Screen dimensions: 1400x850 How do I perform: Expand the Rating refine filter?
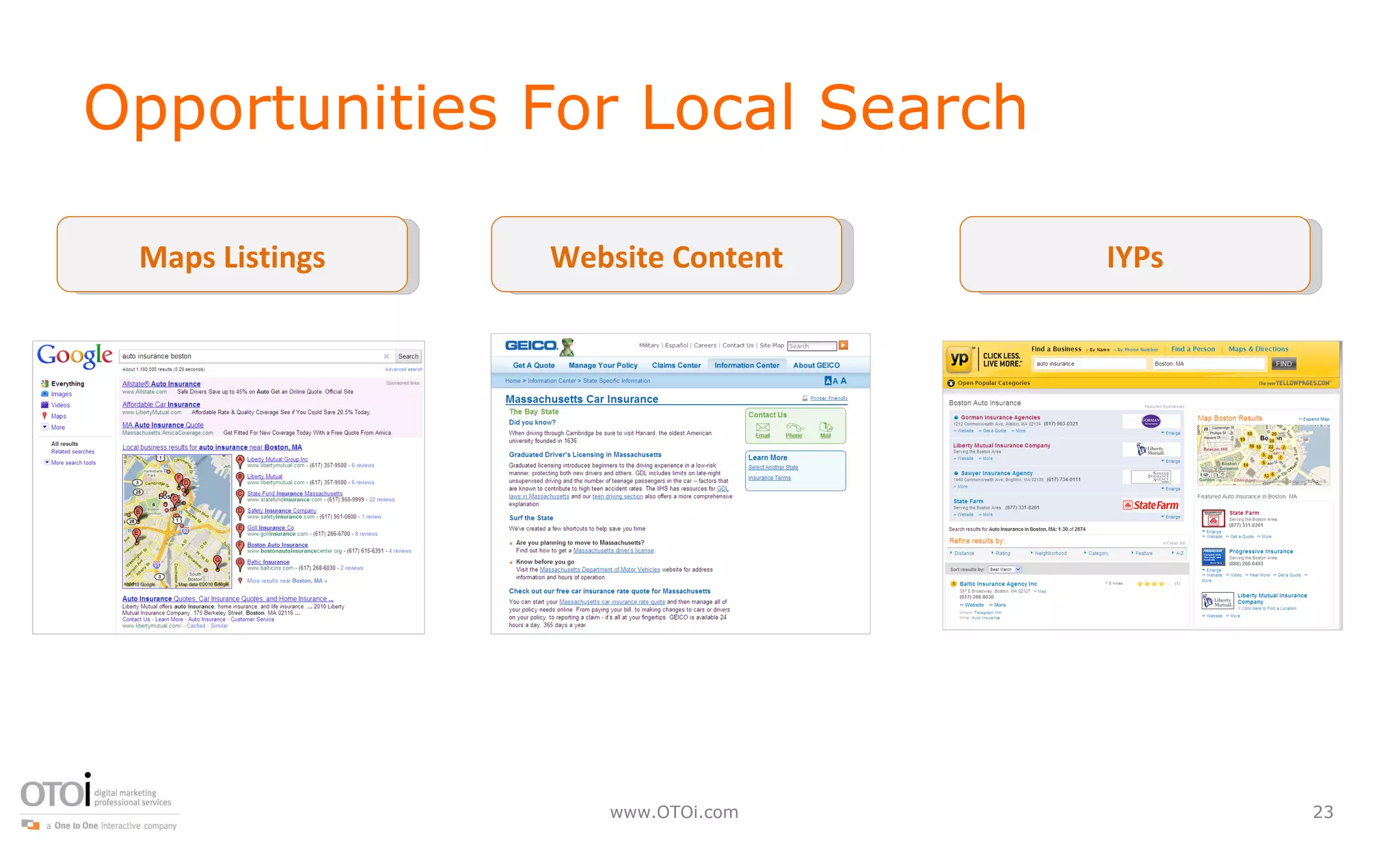pos(1001,553)
